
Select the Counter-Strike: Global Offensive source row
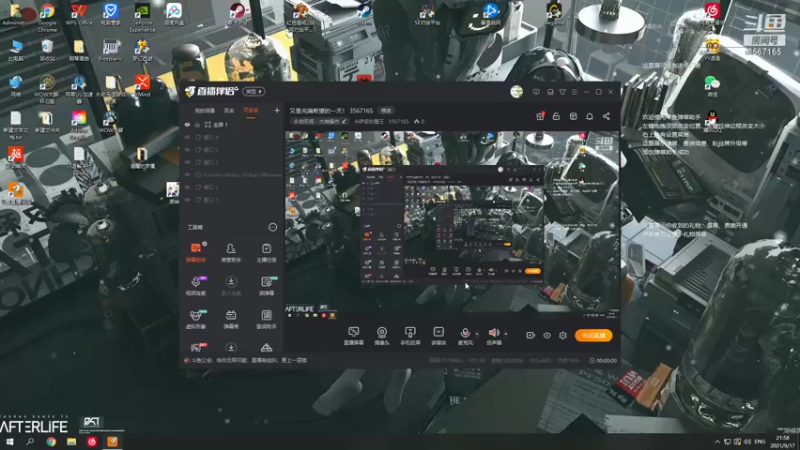(x=232, y=174)
